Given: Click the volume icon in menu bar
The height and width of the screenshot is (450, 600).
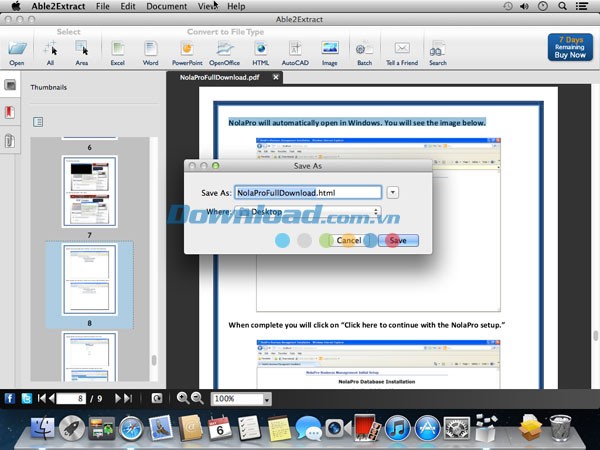Looking at the screenshot, I should coord(524,6).
